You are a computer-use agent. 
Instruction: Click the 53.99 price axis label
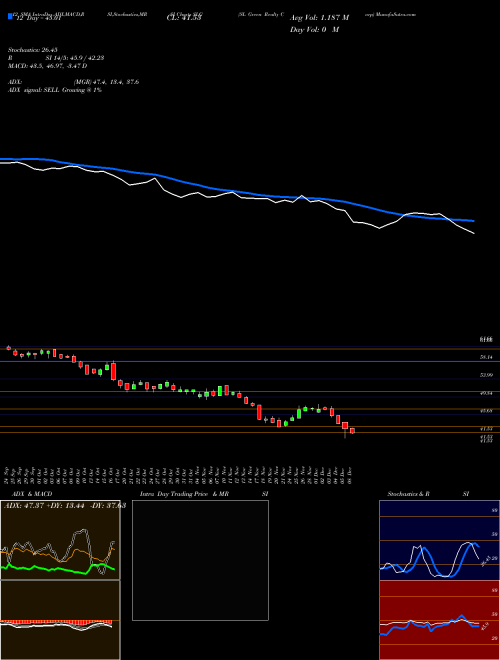[x=486, y=375]
